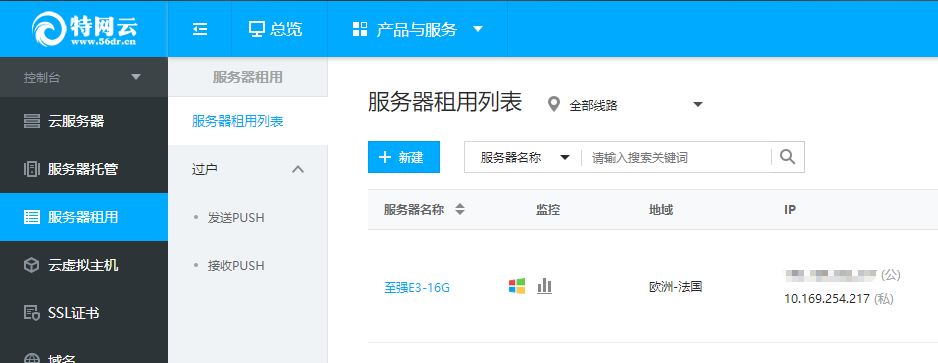Select 服务器租用 in the sidebar
938x363 pixels.
pyautogui.click(x=84, y=217)
